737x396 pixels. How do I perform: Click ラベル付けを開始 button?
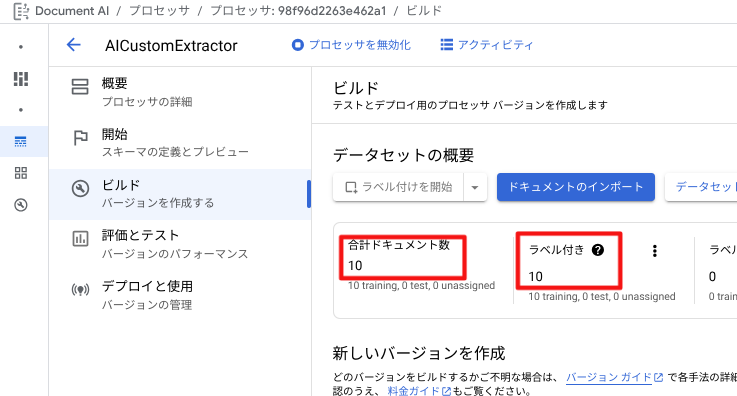(398, 187)
